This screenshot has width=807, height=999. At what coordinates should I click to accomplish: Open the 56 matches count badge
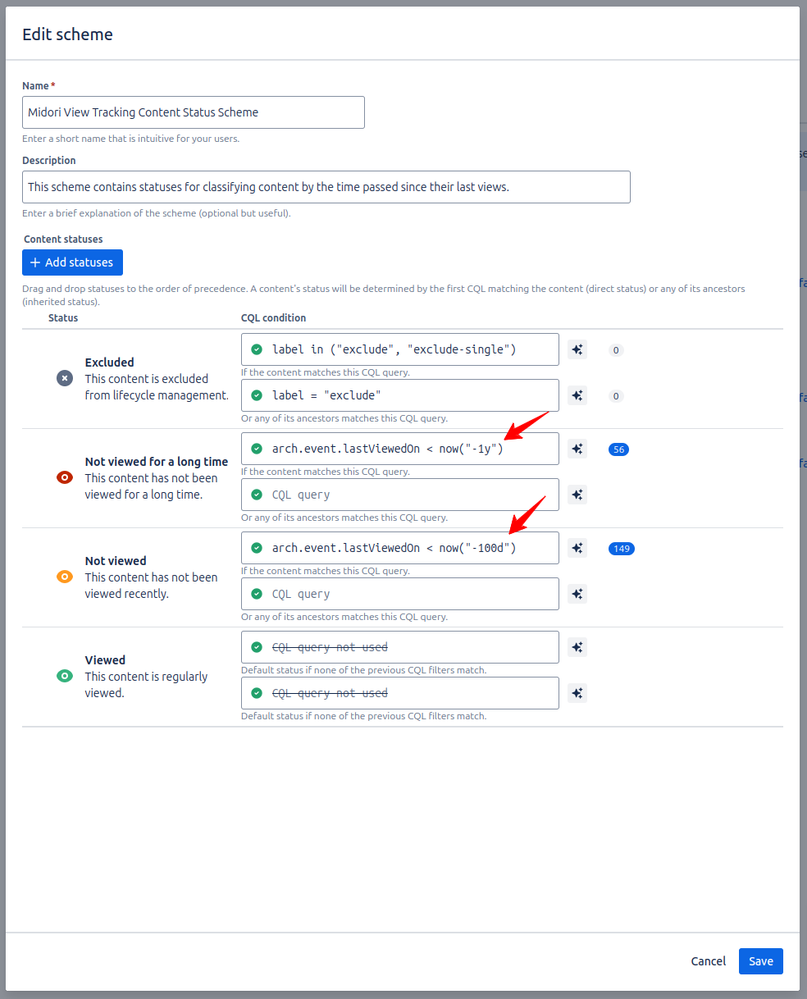(x=618, y=449)
